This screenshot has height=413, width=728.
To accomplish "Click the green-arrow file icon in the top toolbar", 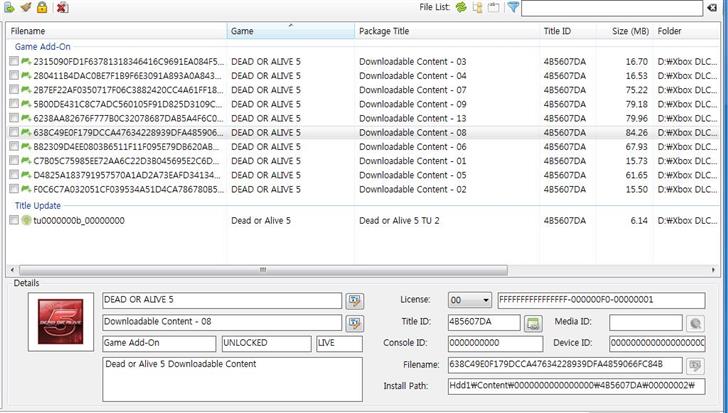I will pyautogui.click(x=9, y=7).
